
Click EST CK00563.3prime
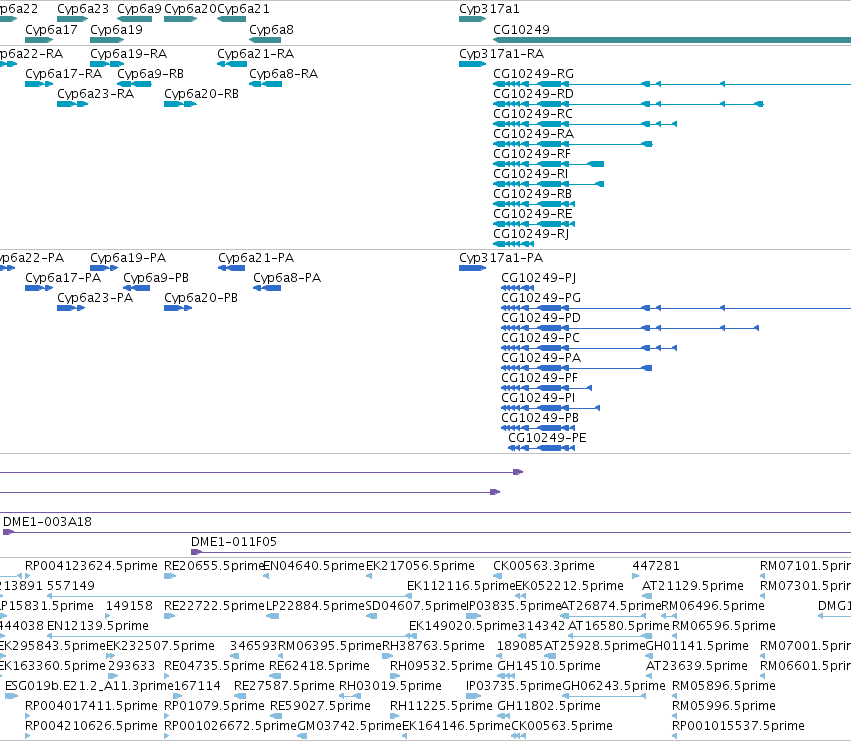[544, 566]
